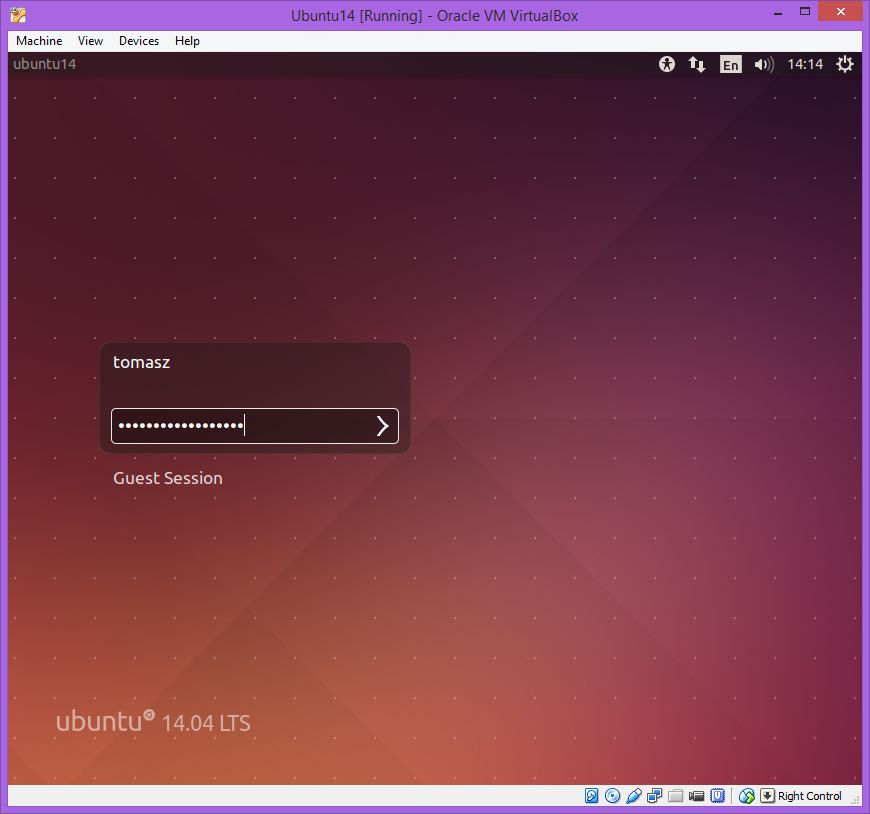Open the Help menu
The width and height of the screenshot is (870, 814).
pos(187,41)
